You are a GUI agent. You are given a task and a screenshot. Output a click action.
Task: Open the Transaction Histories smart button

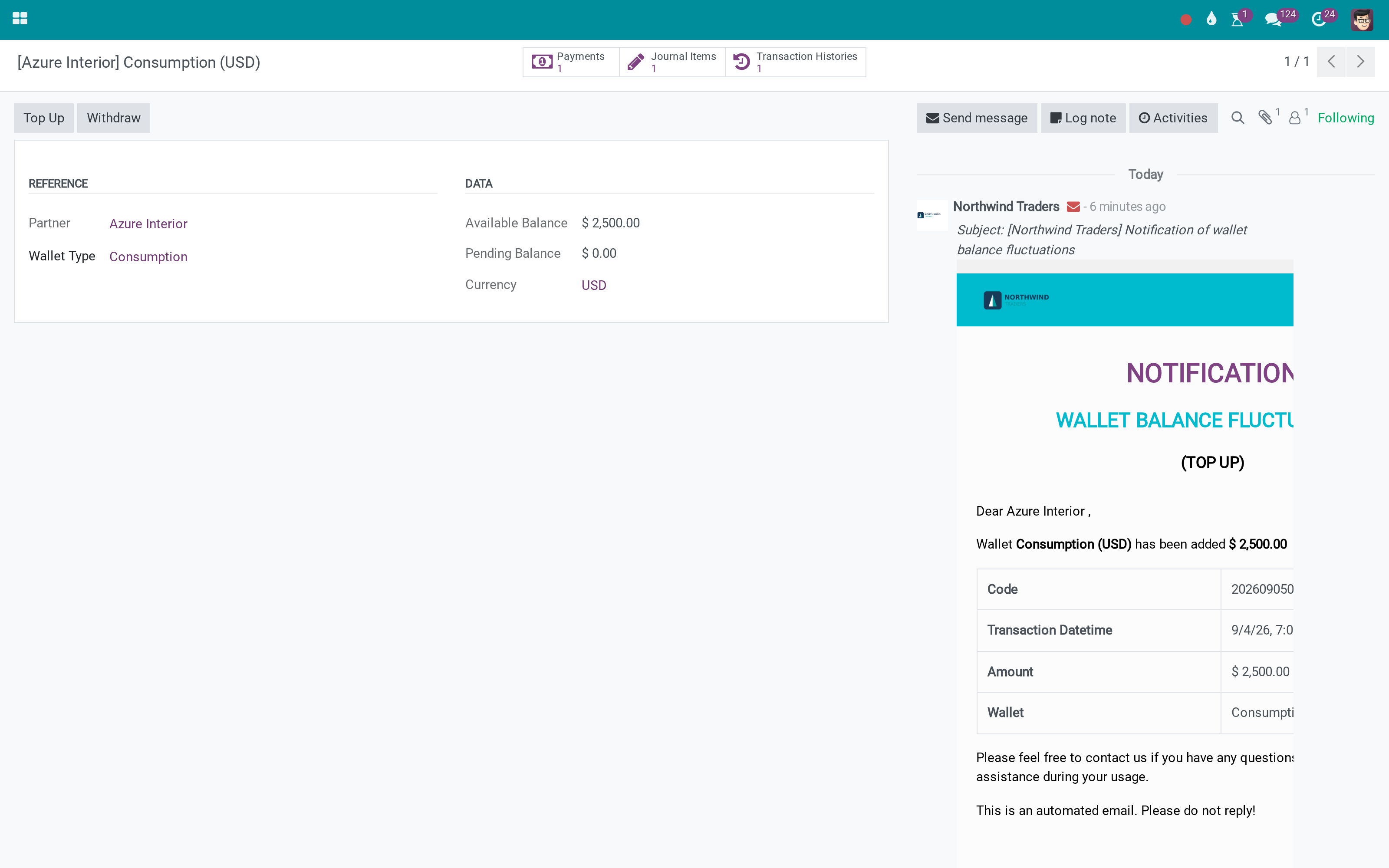[x=796, y=62]
